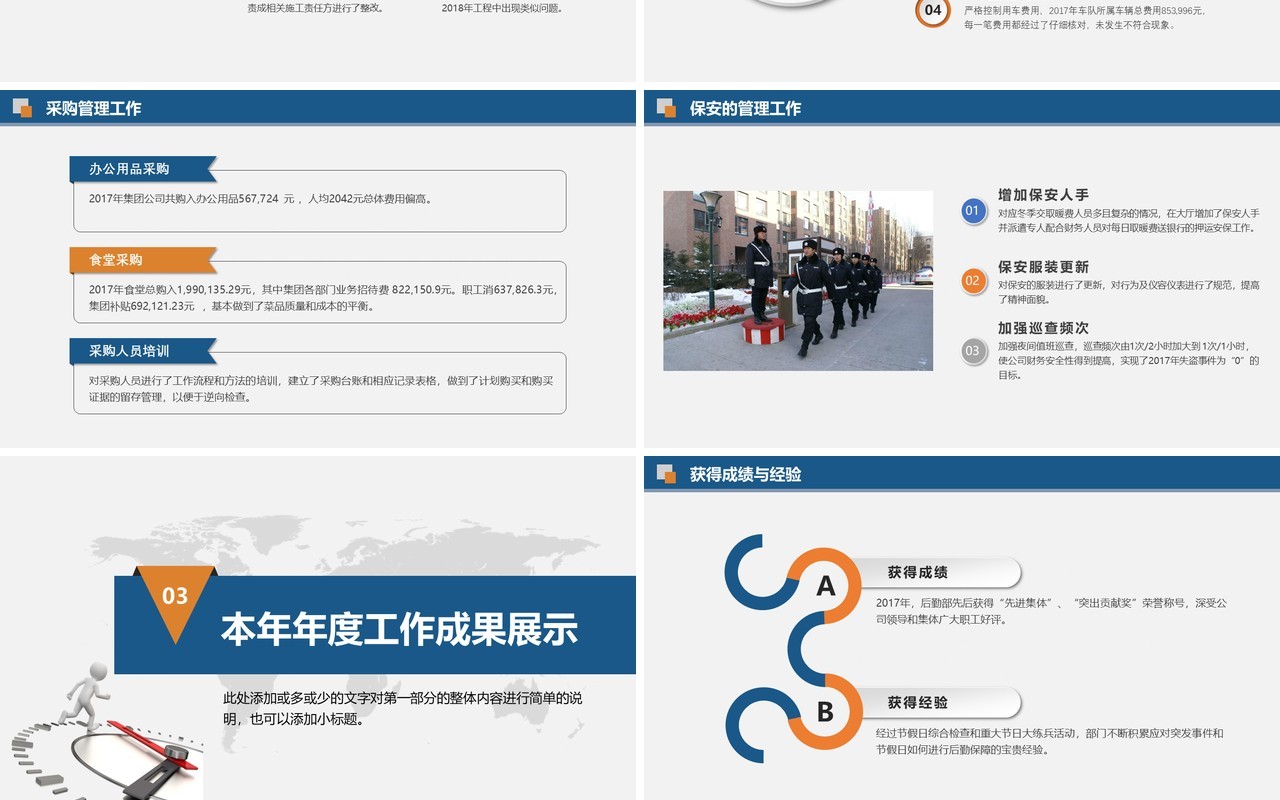1280x800 pixels.
Task: Click the 保安服装更新 heading
Action: [x=1043, y=267]
